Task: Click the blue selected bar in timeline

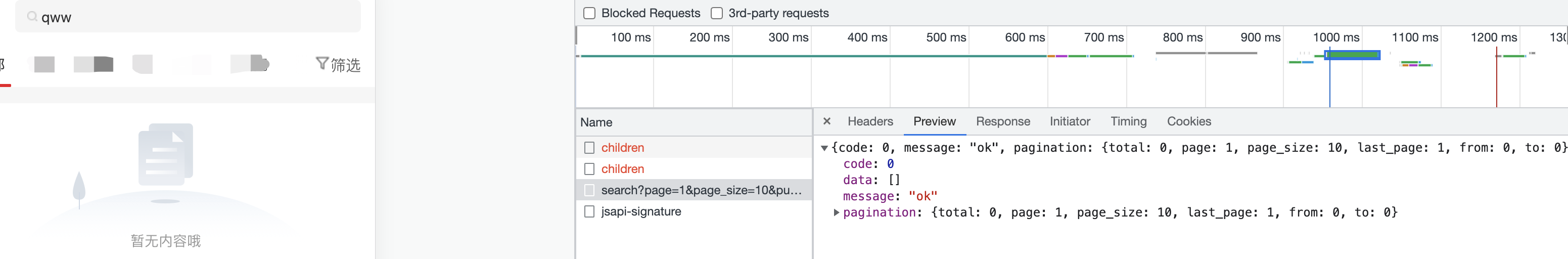Action: 1353,56
